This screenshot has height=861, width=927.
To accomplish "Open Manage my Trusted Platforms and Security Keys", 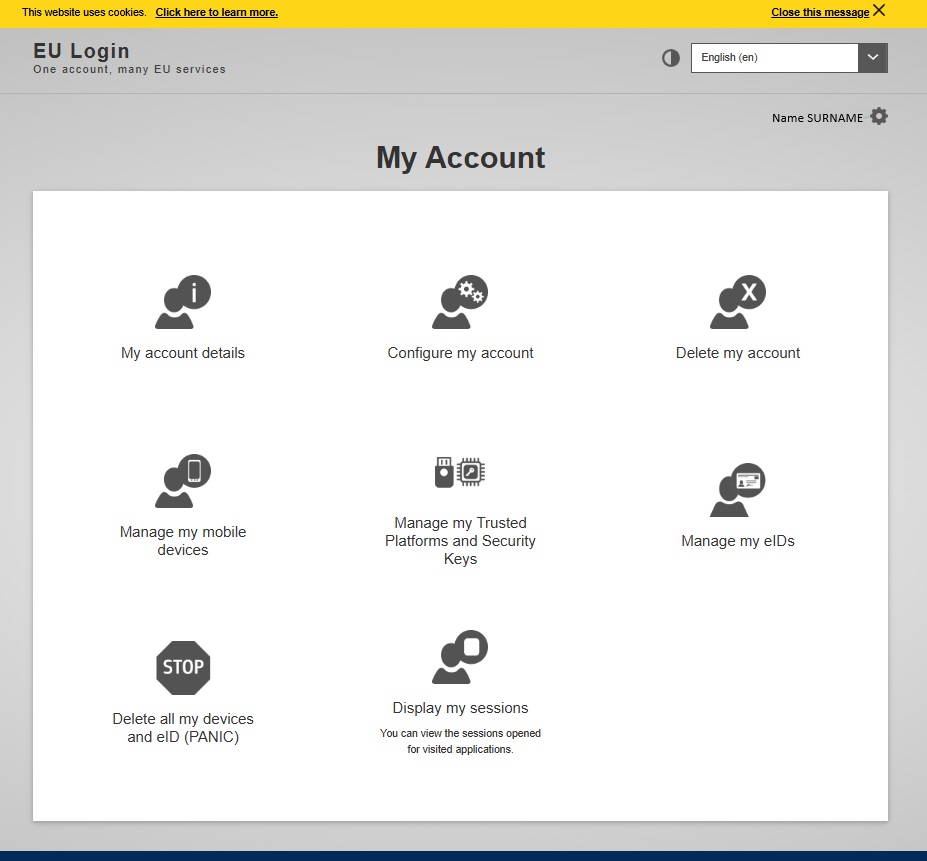I will coord(460,472).
